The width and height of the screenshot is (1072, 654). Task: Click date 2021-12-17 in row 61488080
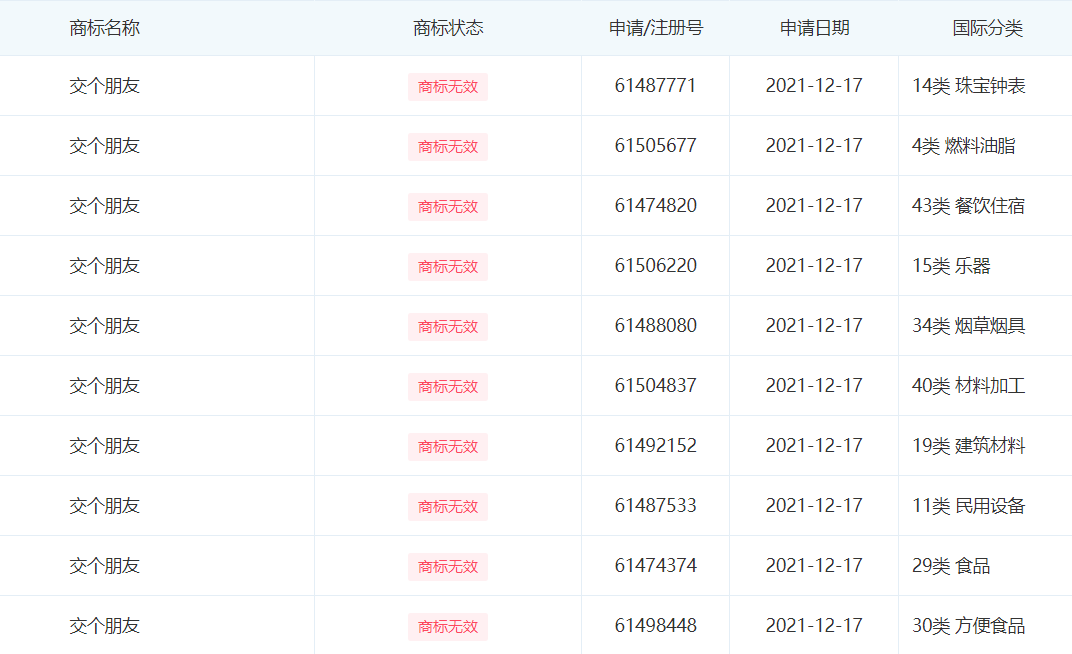click(814, 325)
